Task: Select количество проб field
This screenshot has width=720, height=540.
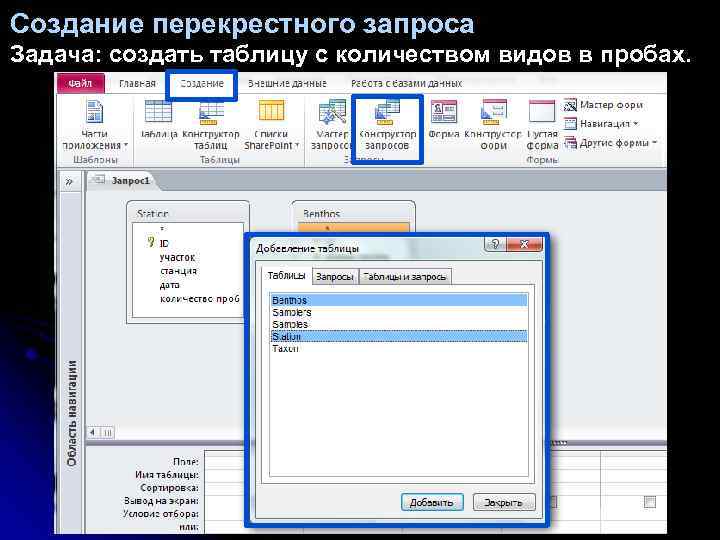Action: pos(200,299)
